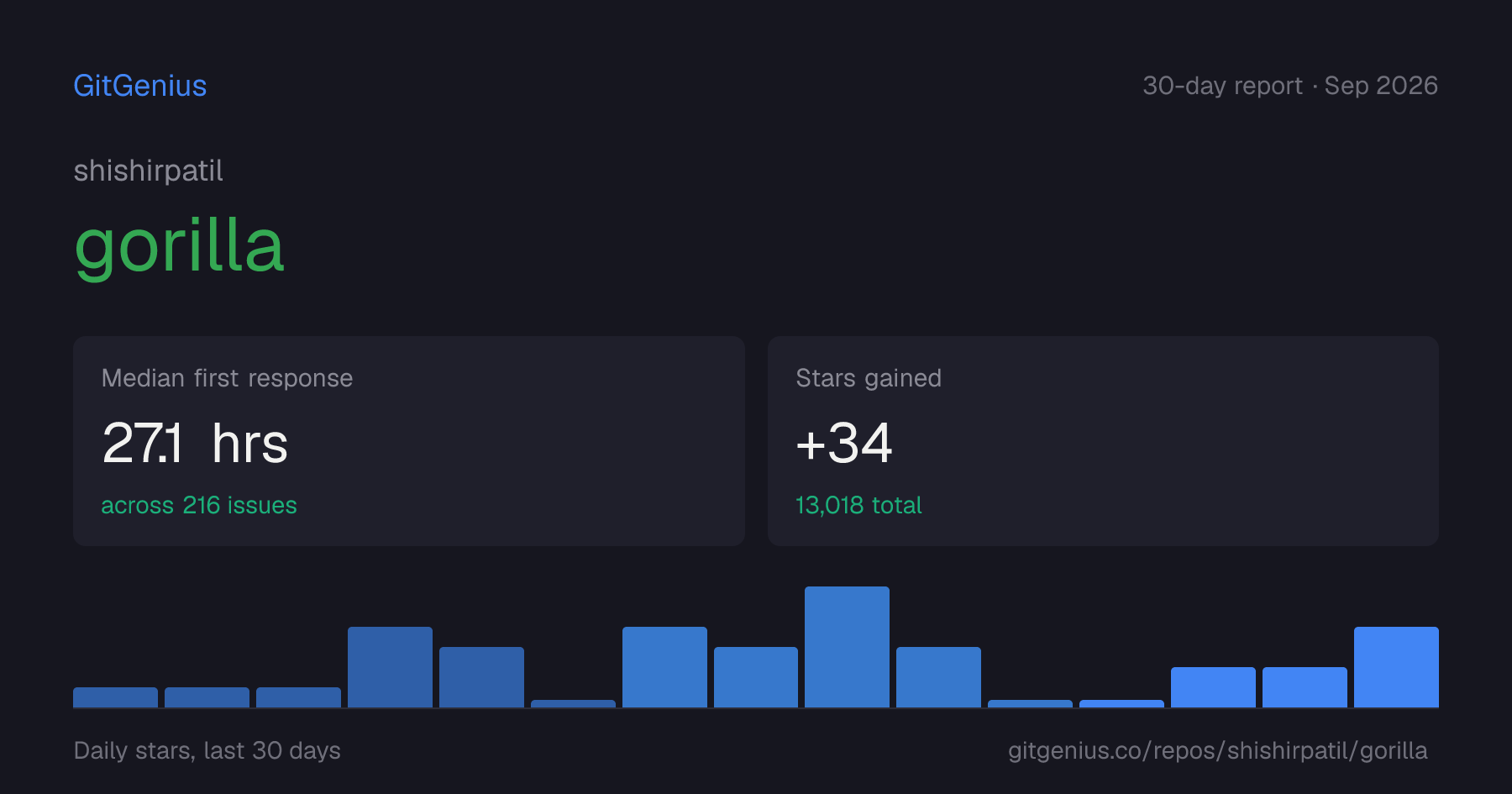Open the 13,018 total text
The image size is (1512, 794).
[x=858, y=505]
